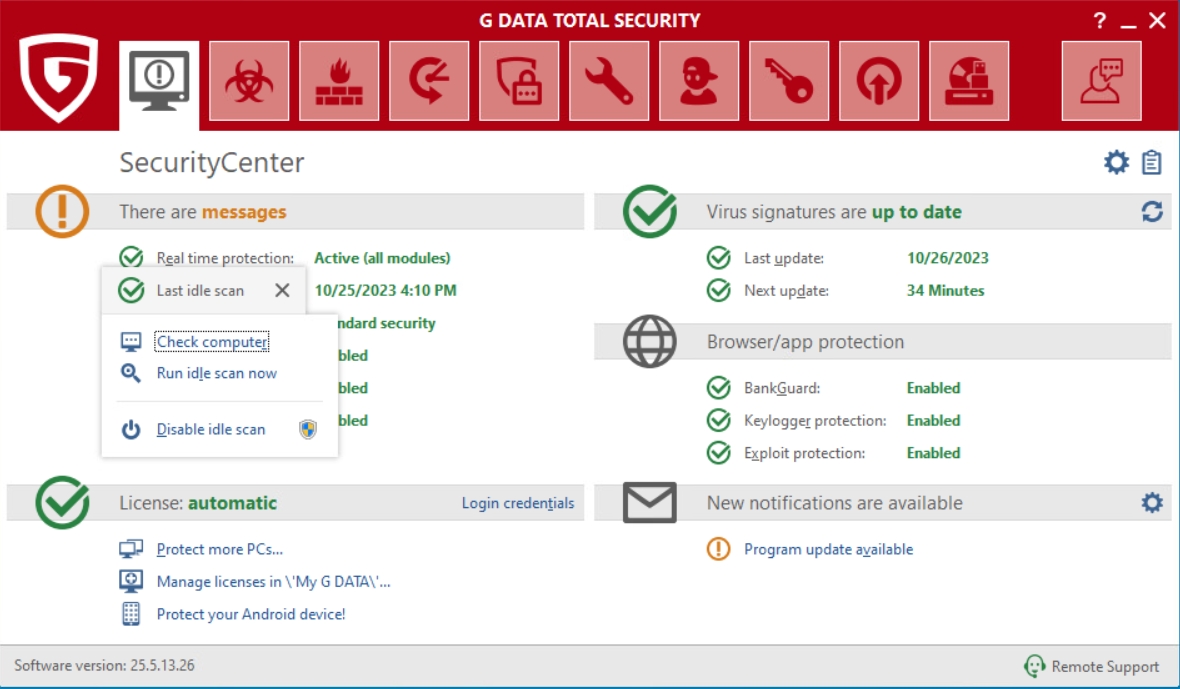Close the Last idle scan popup
Image resolution: width=1180 pixels, height=689 pixels.
pyautogui.click(x=282, y=290)
